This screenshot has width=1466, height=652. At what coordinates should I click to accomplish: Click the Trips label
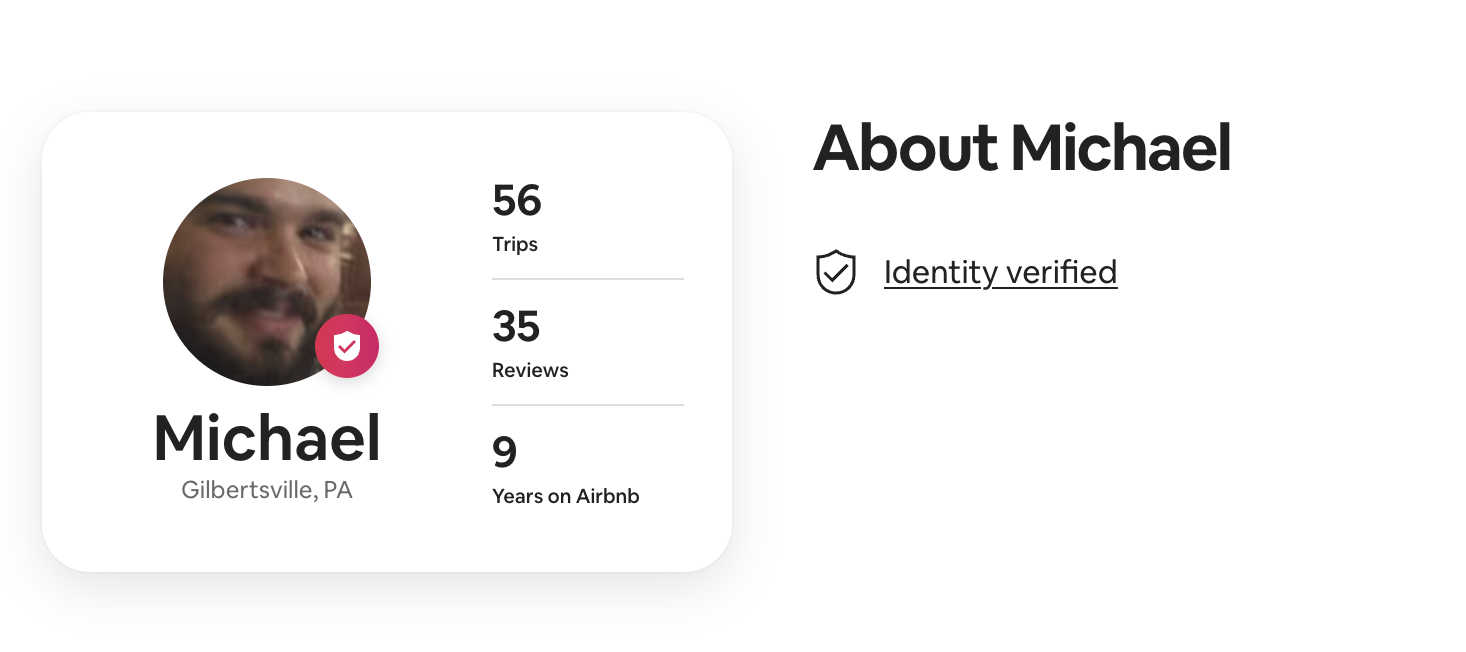(x=515, y=244)
